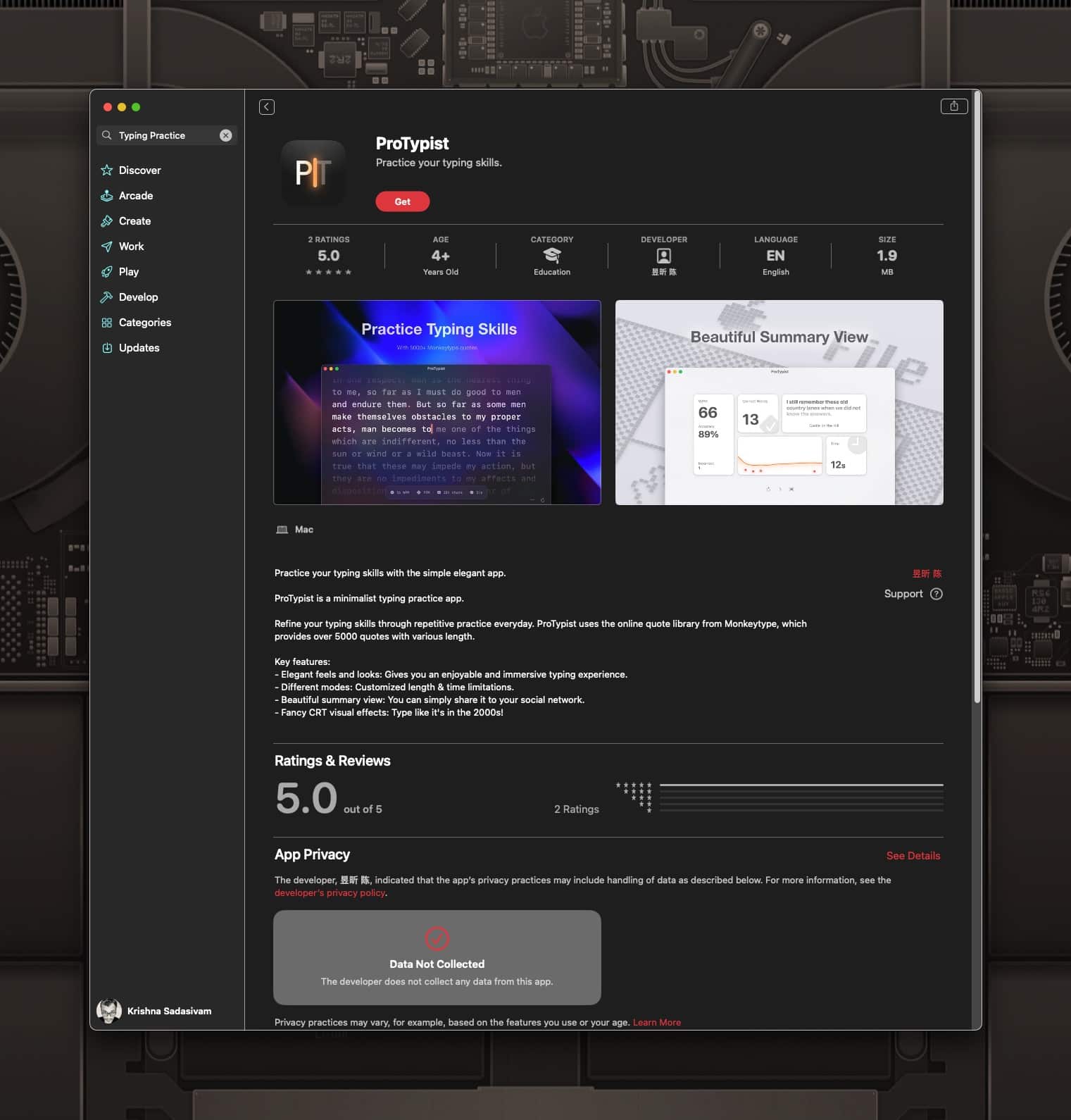Click the ProTypist app icon
Screen dimensions: 1071x1120
[x=313, y=173]
